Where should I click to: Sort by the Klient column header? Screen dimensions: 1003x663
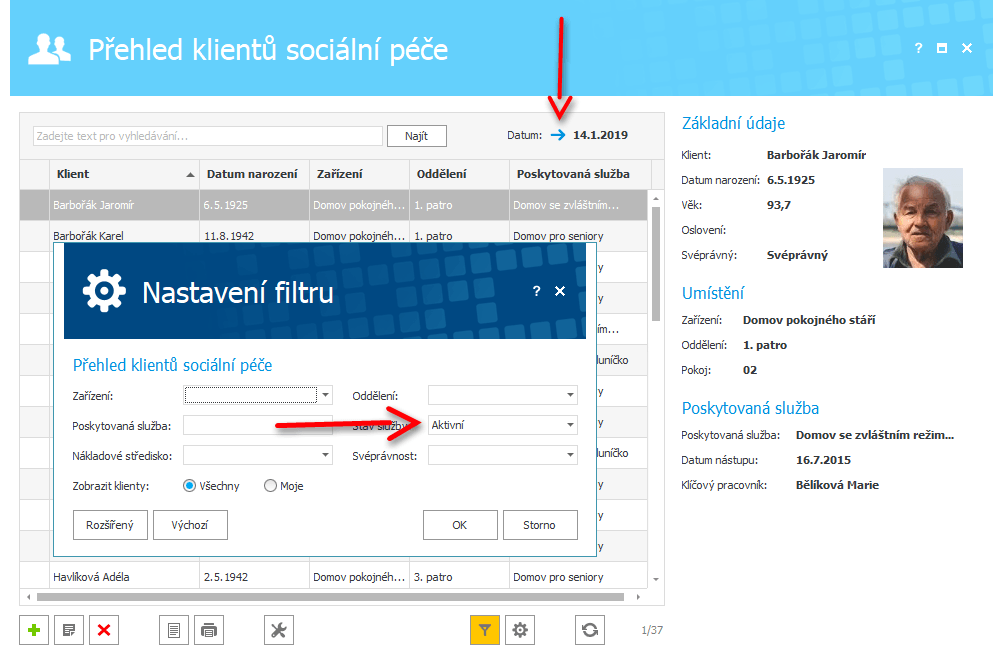pos(124,174)
